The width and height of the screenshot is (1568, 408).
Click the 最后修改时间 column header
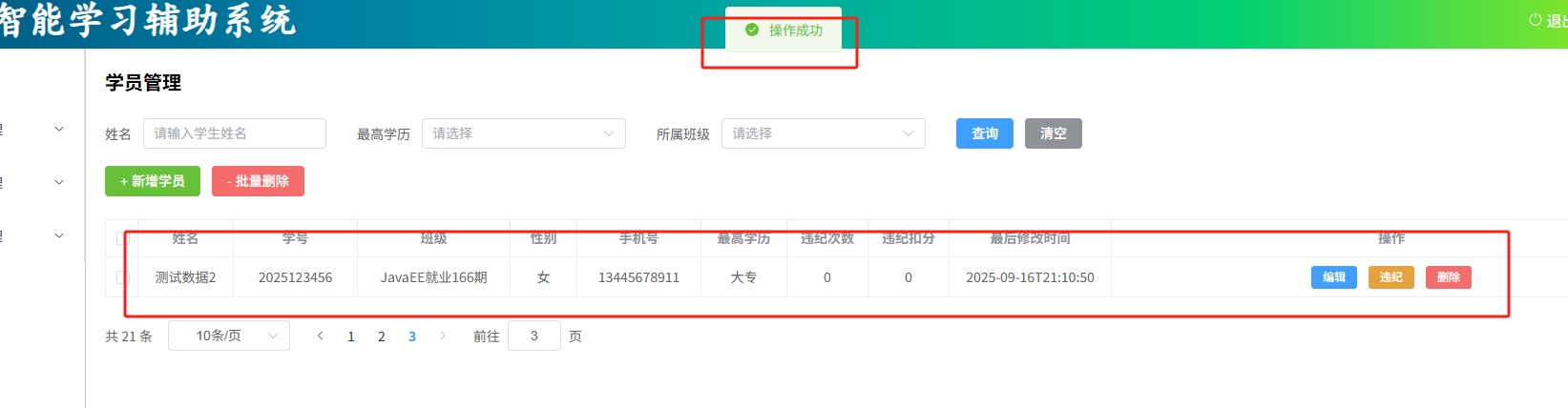pos(1030,238)
